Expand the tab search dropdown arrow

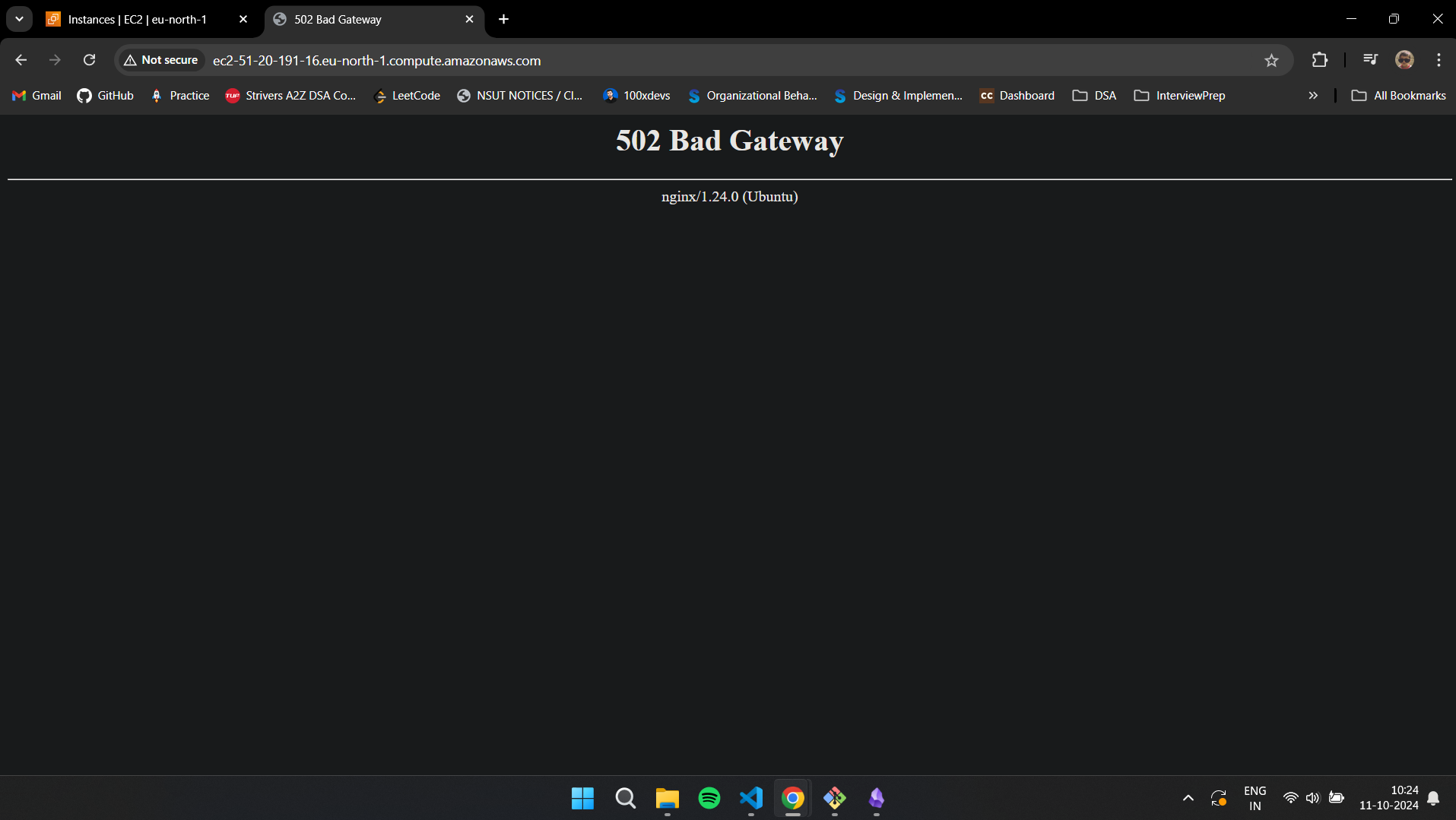click(x=19, y=19)
